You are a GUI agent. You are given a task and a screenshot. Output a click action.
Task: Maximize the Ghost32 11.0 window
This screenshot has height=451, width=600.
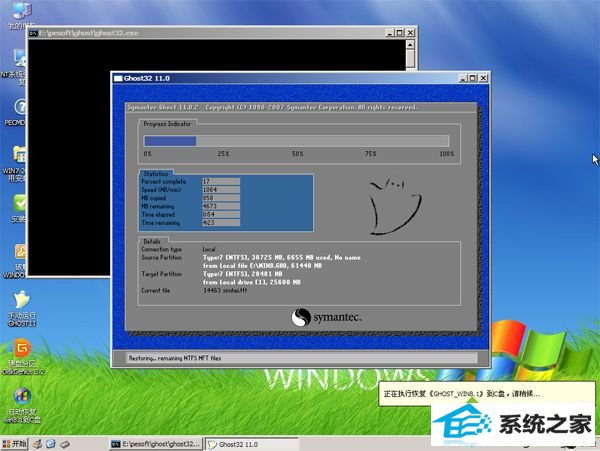[473, 78]
